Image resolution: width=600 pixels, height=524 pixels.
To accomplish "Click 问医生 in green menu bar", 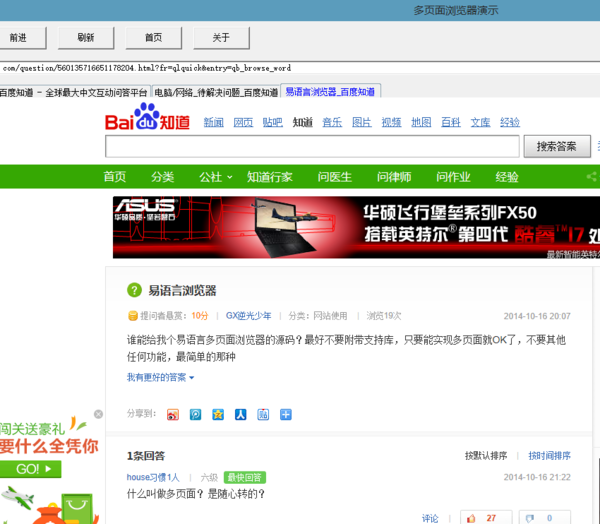I will tap(335, 177).
